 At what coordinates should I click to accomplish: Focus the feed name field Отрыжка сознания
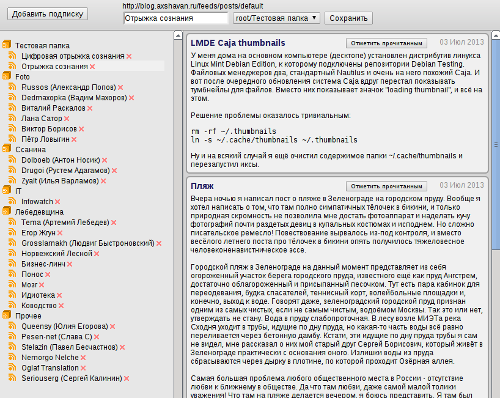[x=176, y=18]
